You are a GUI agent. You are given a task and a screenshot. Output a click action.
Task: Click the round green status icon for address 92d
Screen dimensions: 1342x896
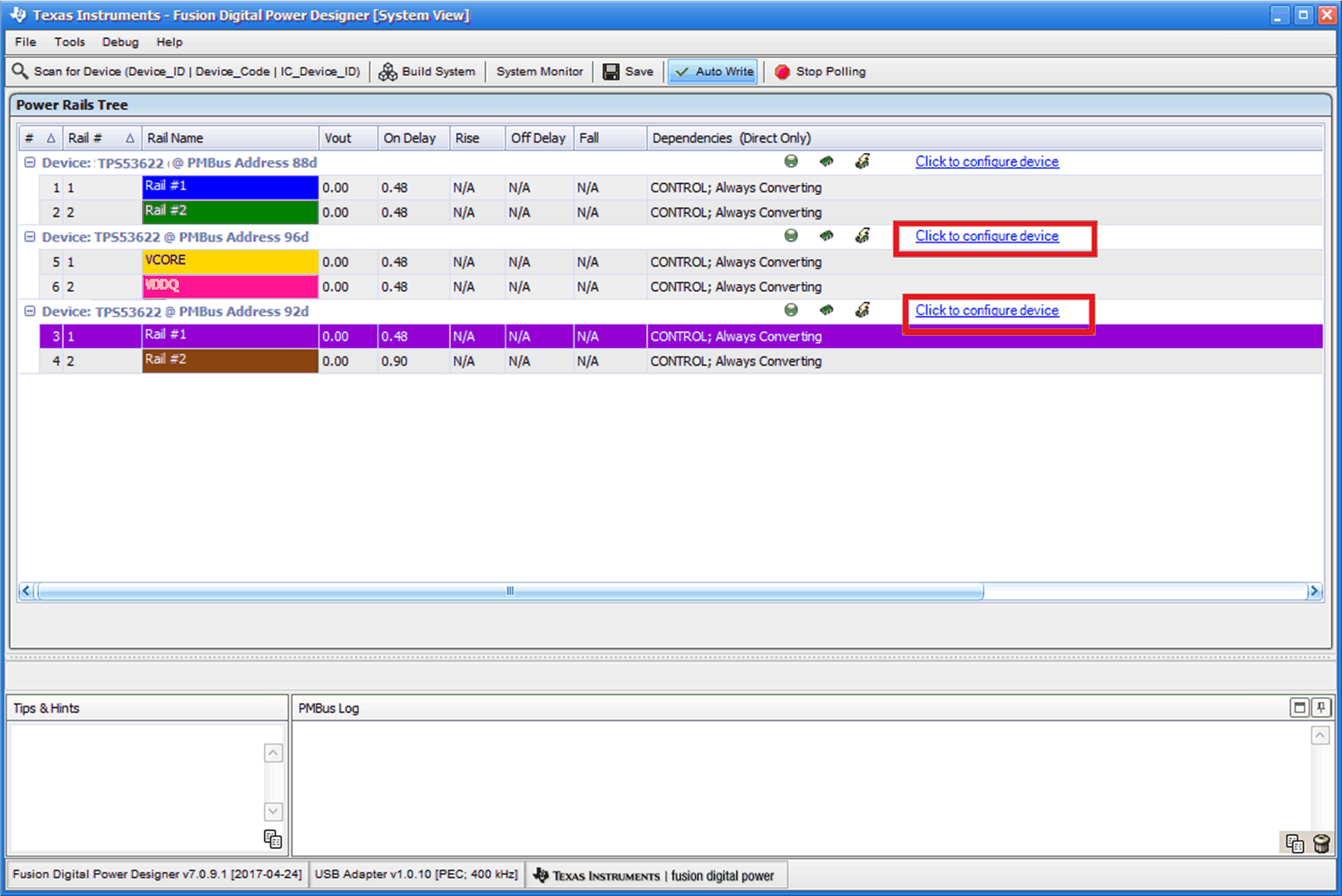790,310
